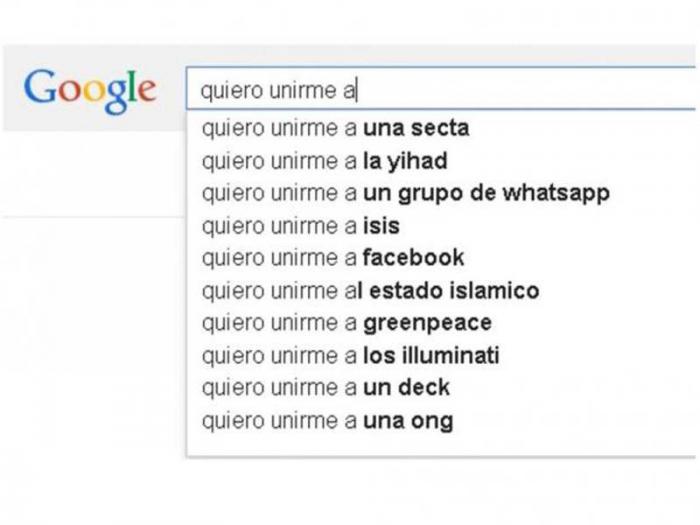Click the 'al estado islamico' suggestion
Image resolution: width=700 pixels, height=525 pixels.
370,290
